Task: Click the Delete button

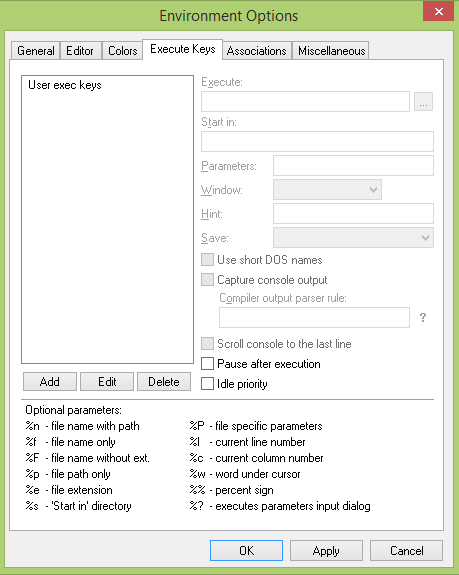Action: (164, 382)
